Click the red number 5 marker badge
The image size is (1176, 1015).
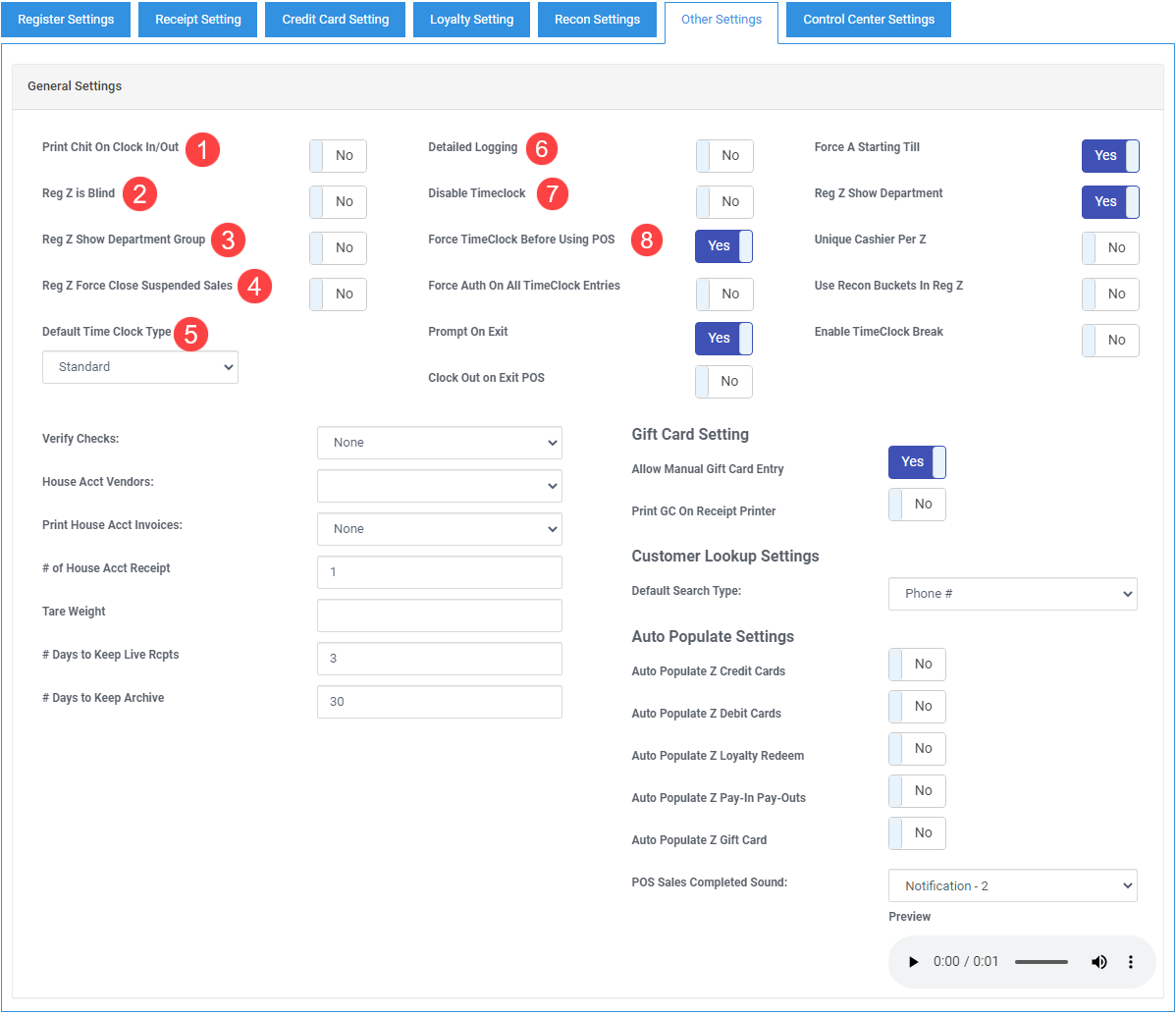[190, 334]
